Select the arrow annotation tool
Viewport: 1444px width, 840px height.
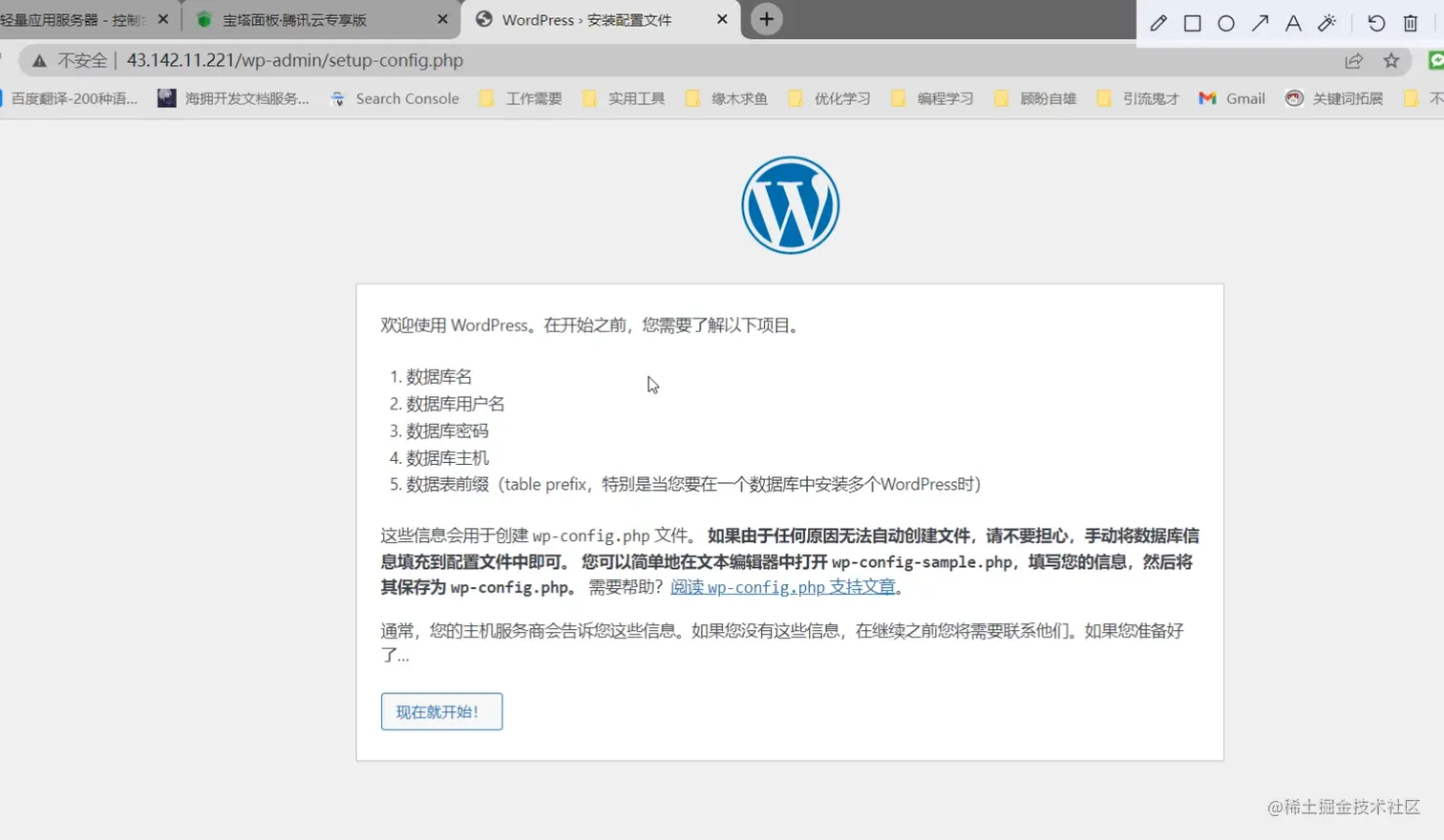click(x=1260, y=23)
